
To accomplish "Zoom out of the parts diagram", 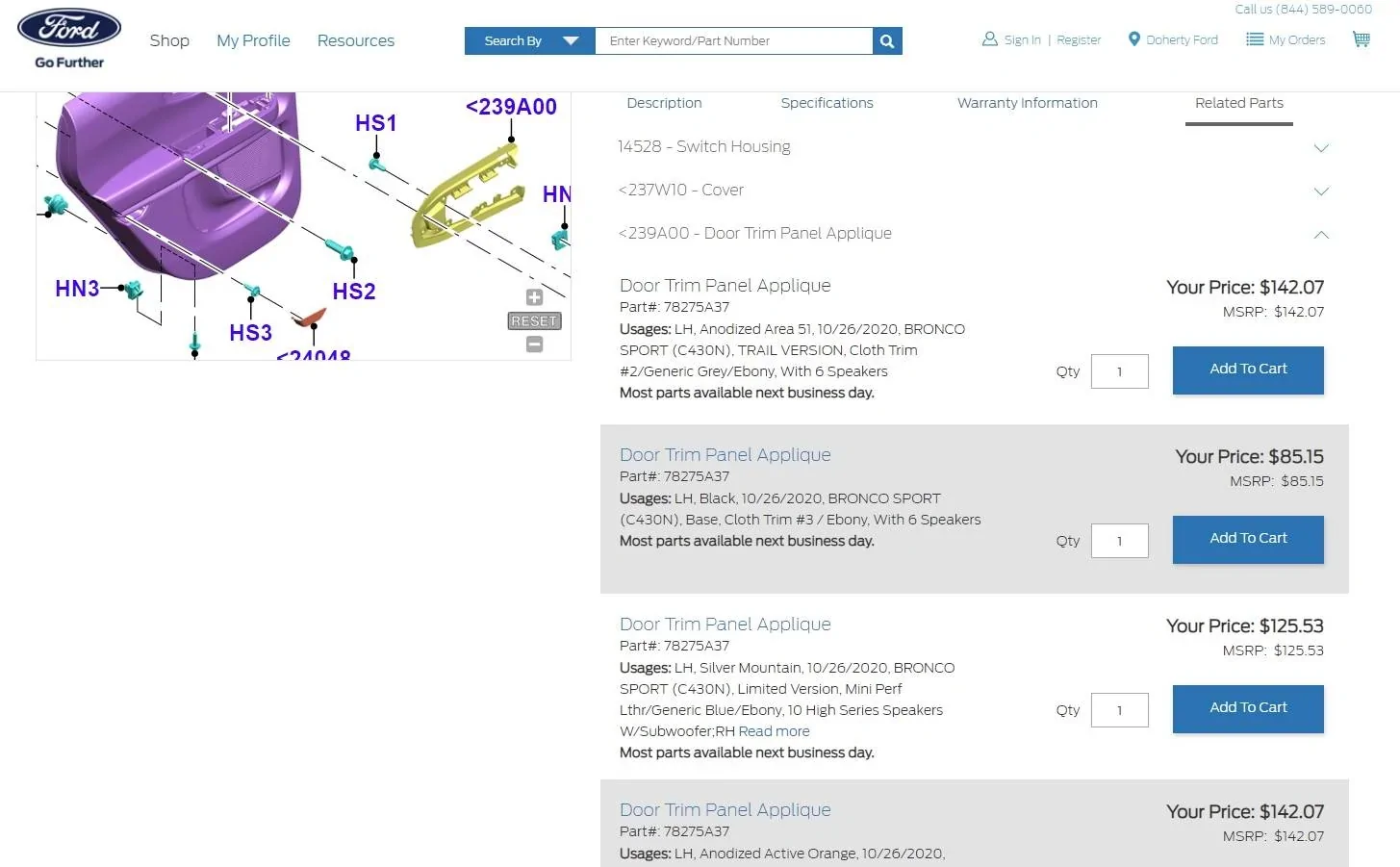I will coord(535,344).
